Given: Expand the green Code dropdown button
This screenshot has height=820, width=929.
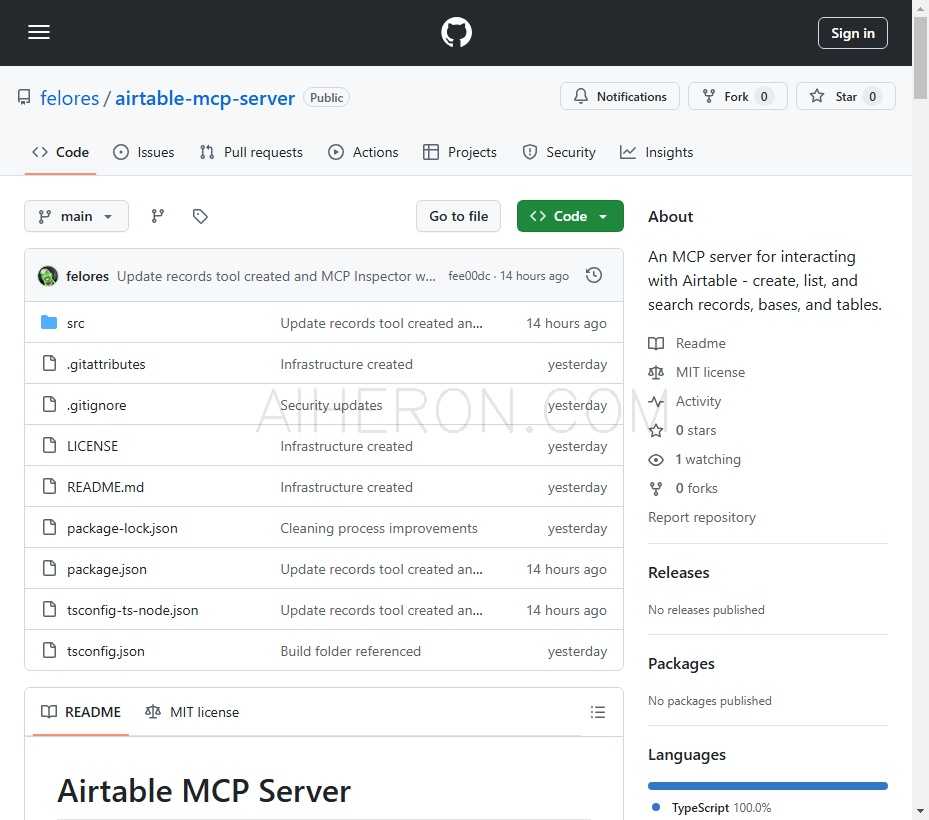Looking at the screenshot, I should pos(570,216).
